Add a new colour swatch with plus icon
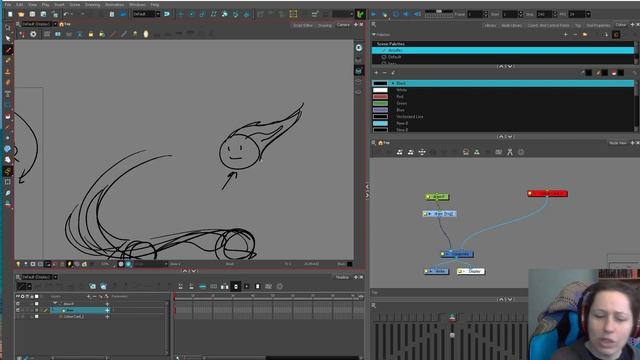The width and height of the screenshot is (640, 360). (376, 73)
